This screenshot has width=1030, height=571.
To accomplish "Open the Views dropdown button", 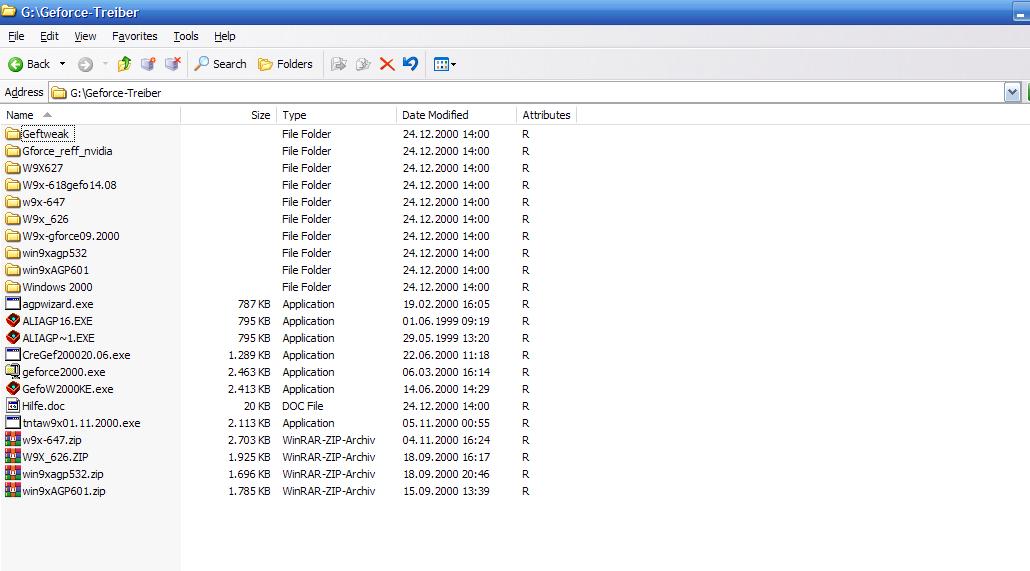I will click(x=445, y=64).
